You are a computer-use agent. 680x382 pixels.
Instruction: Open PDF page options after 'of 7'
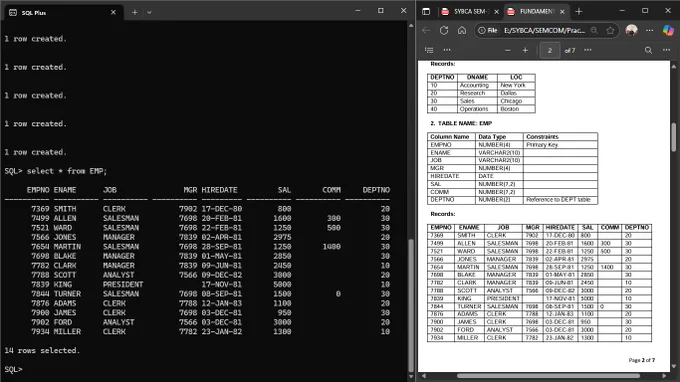(x=588, y=50)
